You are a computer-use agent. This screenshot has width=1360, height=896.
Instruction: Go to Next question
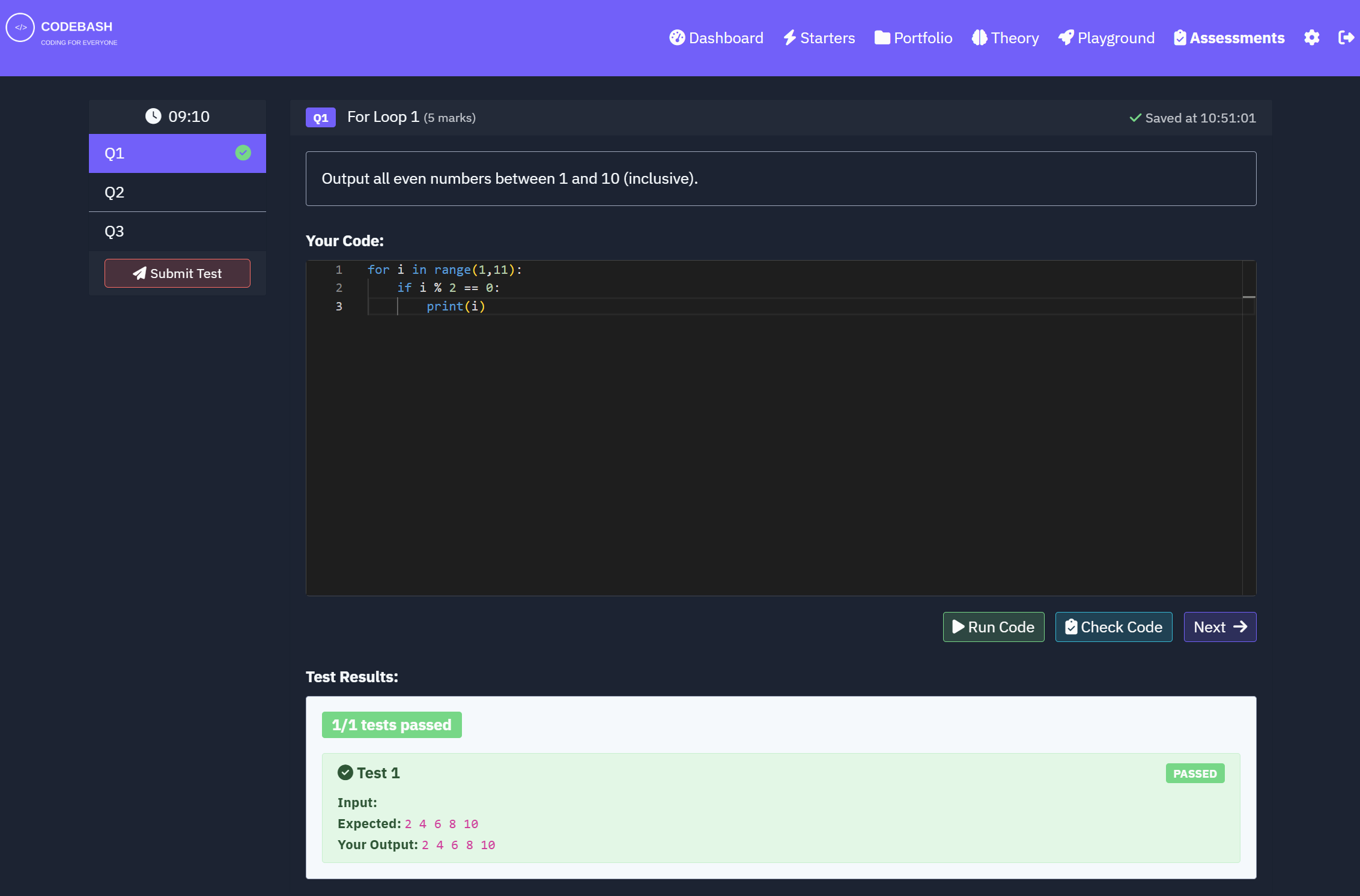click(1219, 627)
